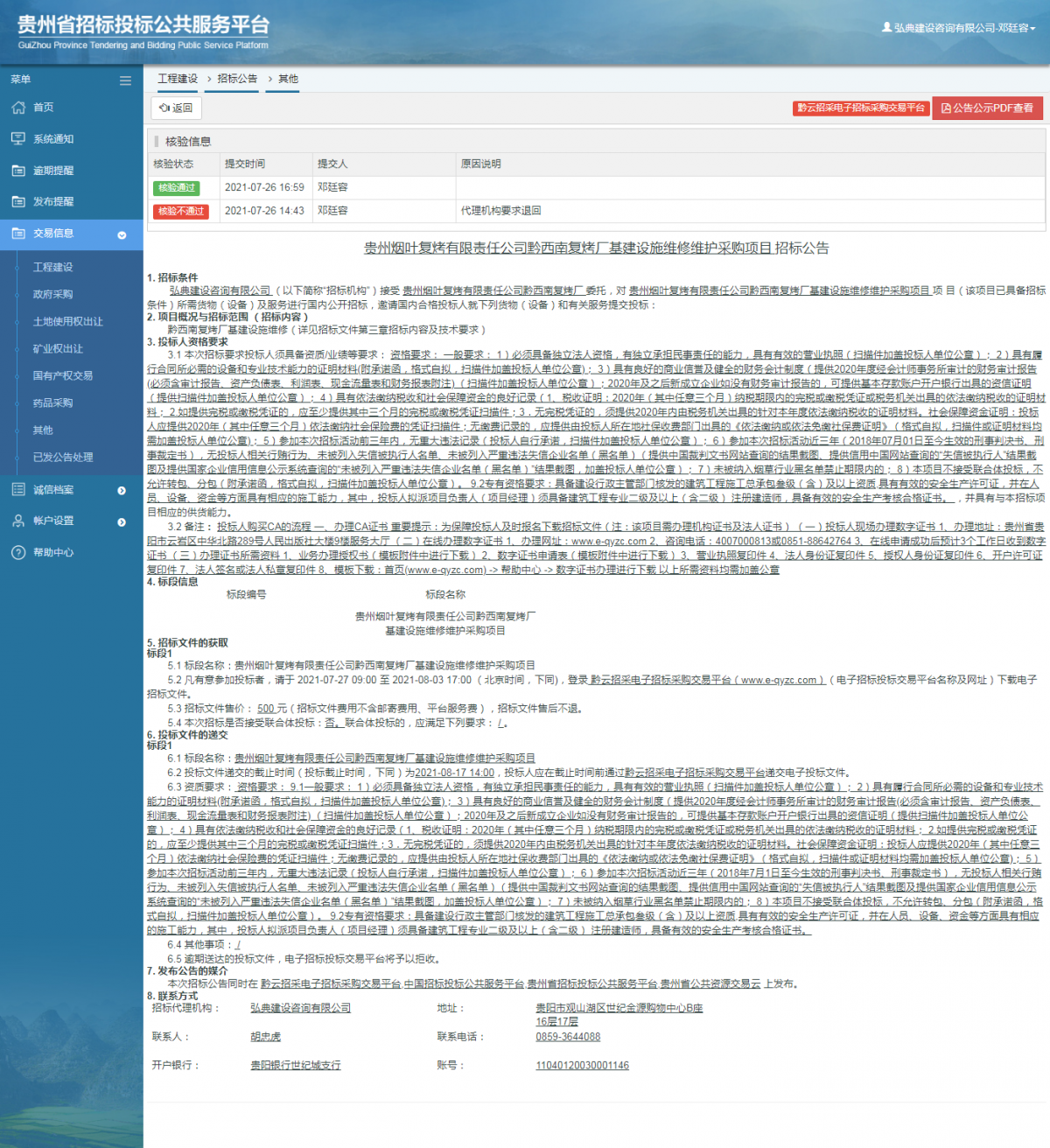Click the 招标公告 breadcrumb link
Viewport: 1050px width, 1148px height.
tap(237, 79)
